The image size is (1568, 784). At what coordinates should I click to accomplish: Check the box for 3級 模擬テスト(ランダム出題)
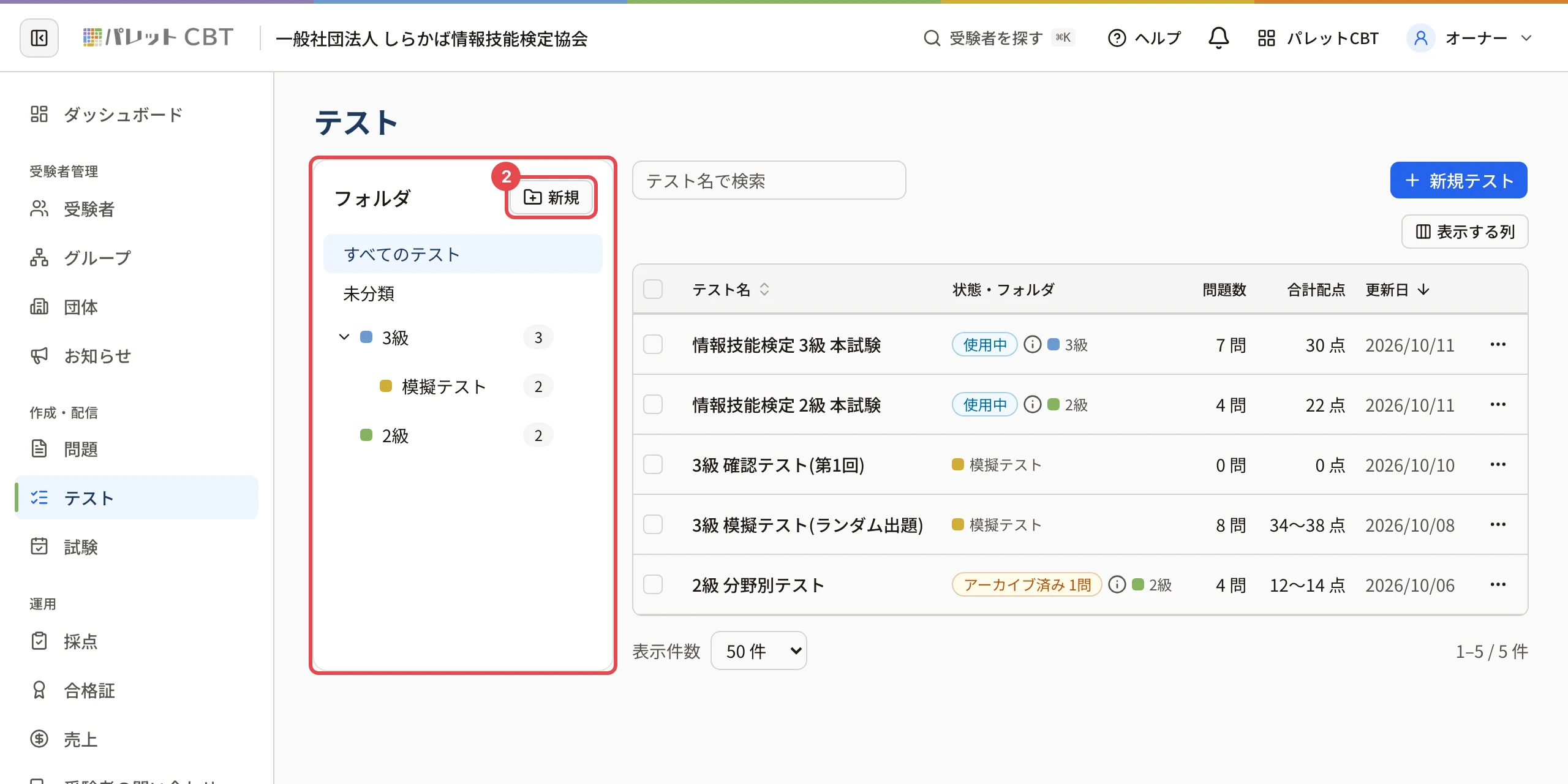point(653,524)
